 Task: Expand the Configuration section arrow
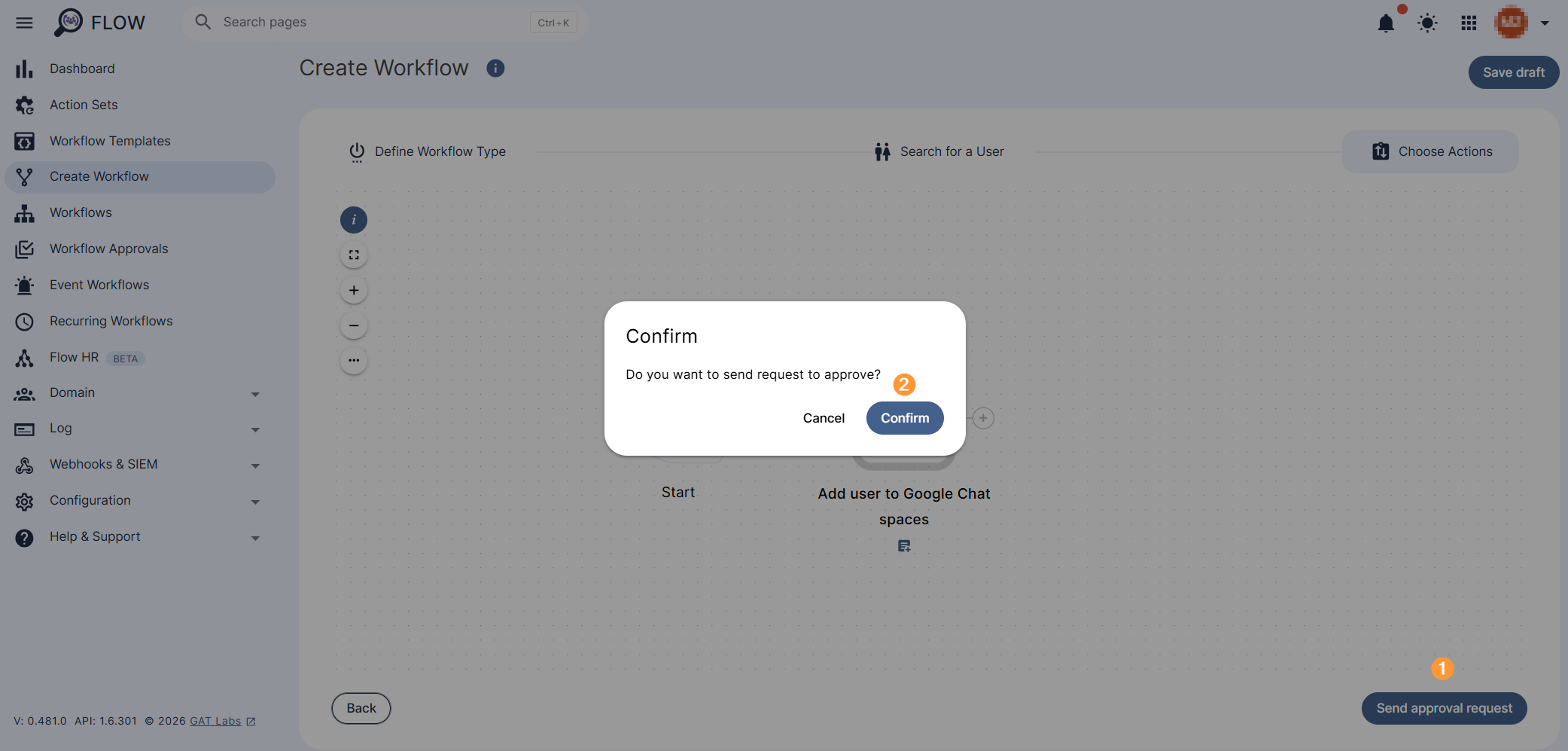[x=255, y=502]
